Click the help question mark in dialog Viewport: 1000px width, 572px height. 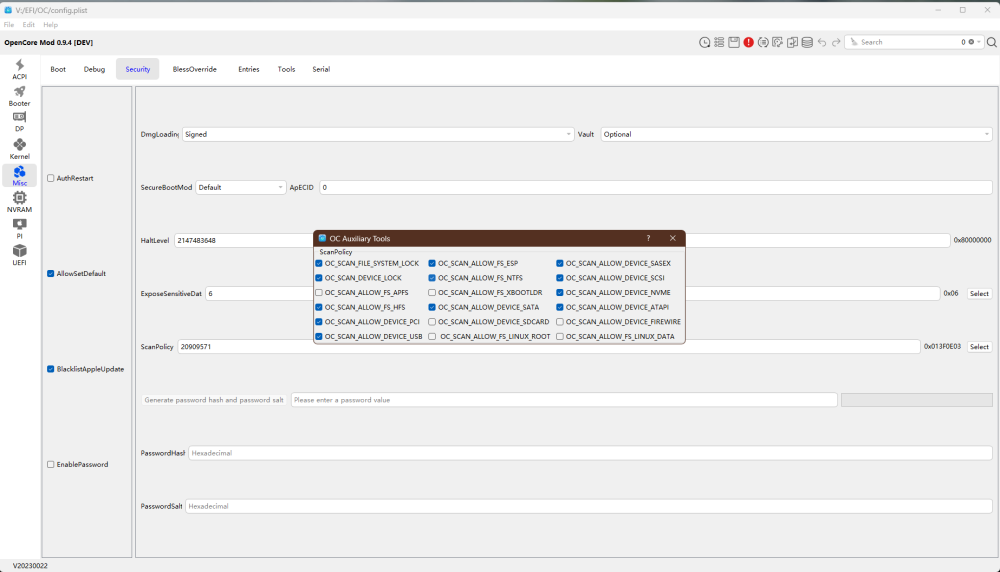coord(649,238)
